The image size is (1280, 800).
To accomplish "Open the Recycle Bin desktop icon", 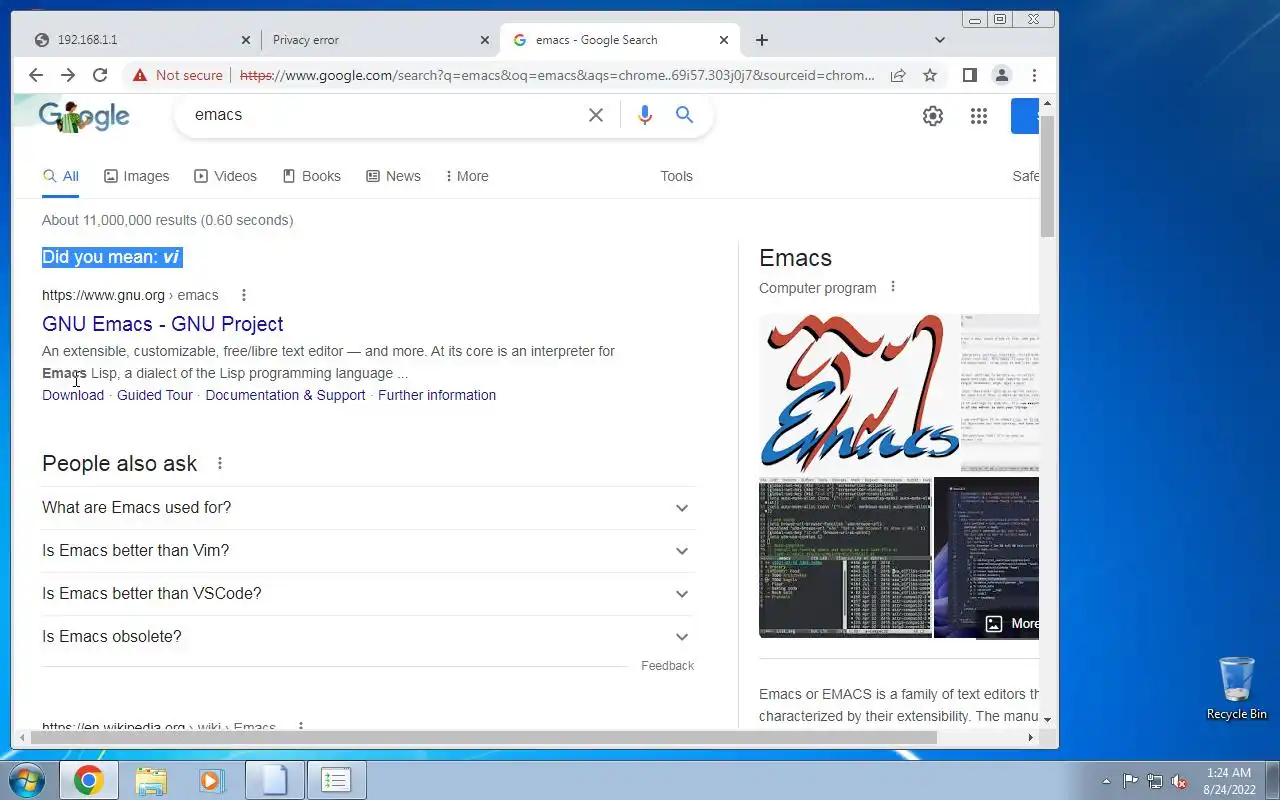I will tap(1237, 688).
